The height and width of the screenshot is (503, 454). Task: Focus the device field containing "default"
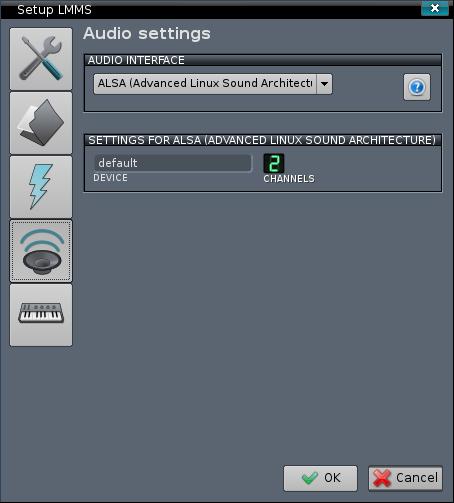[x=173, y=163]
